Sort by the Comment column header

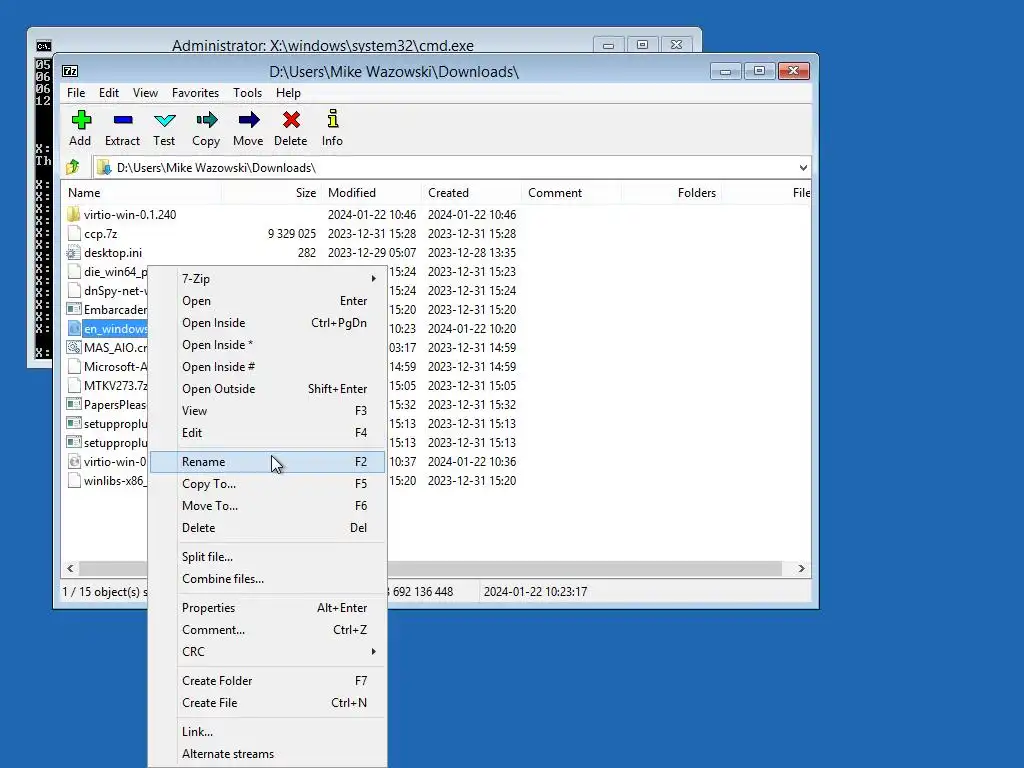571,193
